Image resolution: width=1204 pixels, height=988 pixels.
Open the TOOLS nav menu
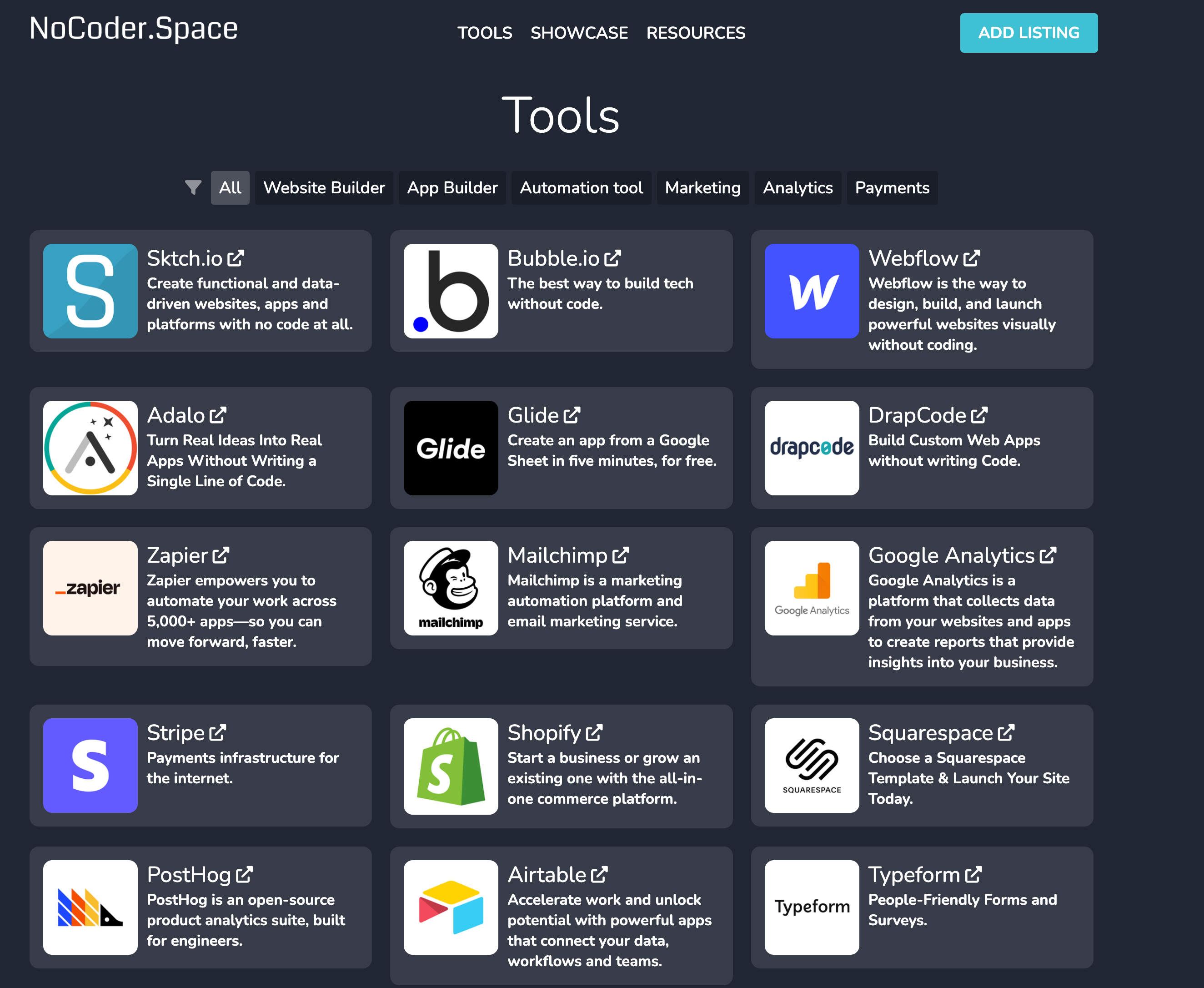point(485,33)
